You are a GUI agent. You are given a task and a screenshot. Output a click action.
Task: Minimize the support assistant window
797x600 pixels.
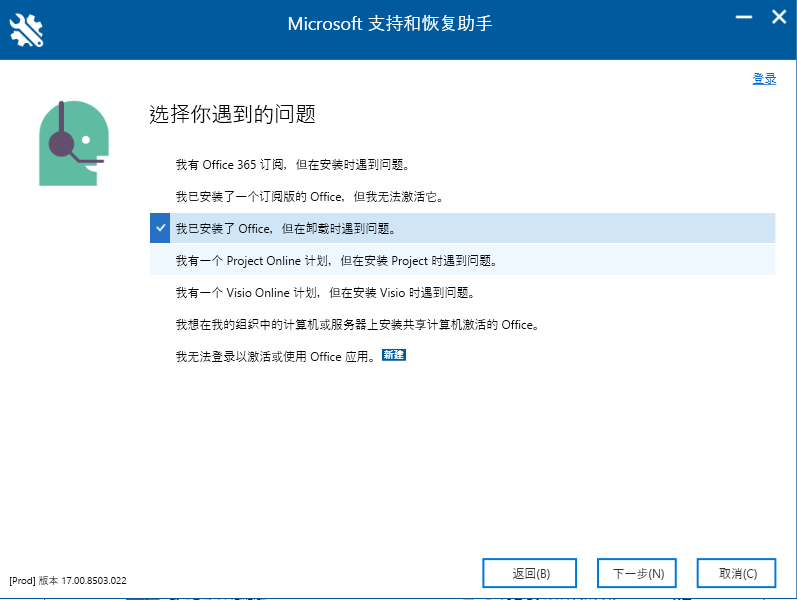pos(744,17)
